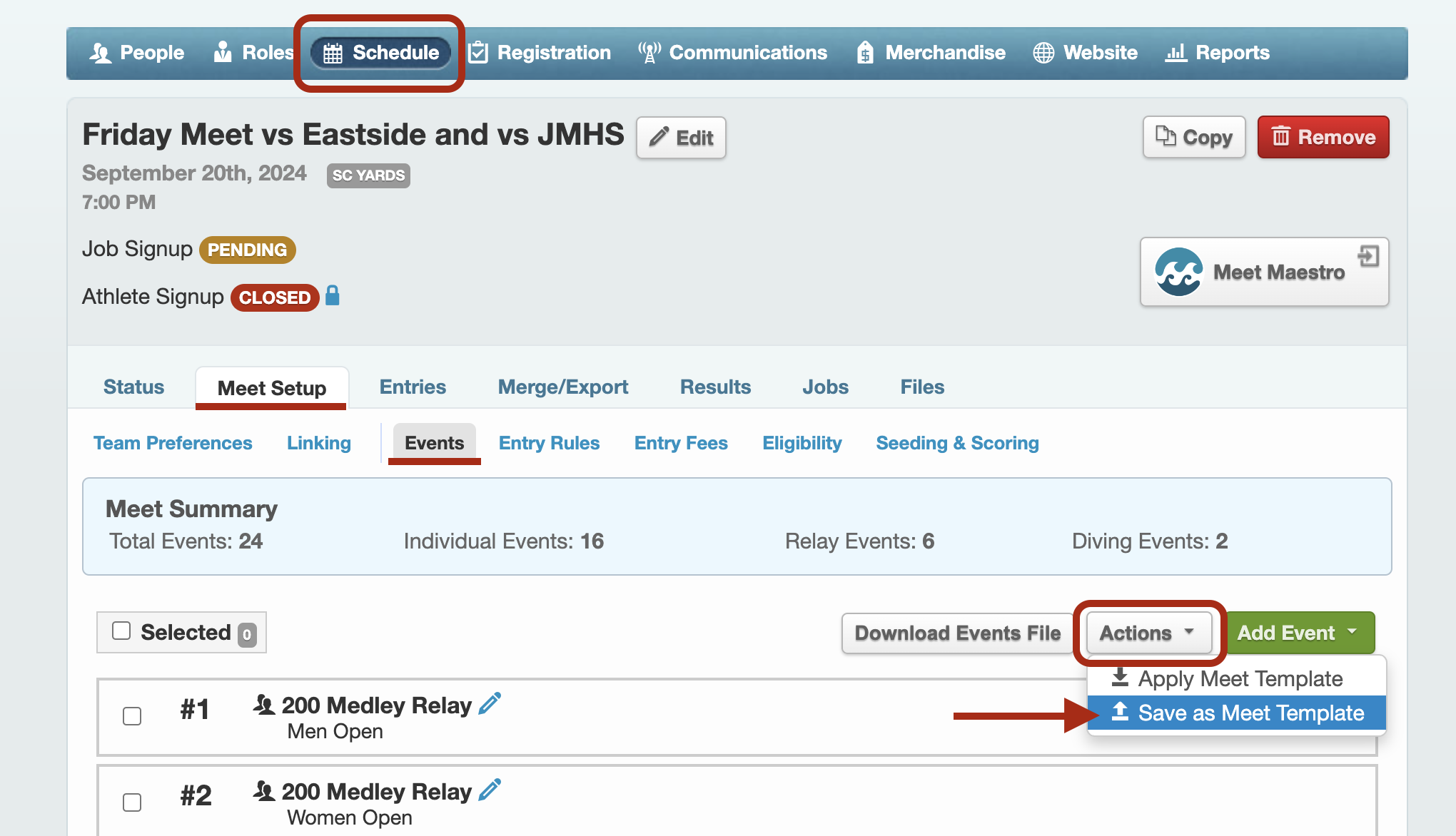
Task: Edit the 200 Medley Relay name with the pencil
Action: coord(490,703)
